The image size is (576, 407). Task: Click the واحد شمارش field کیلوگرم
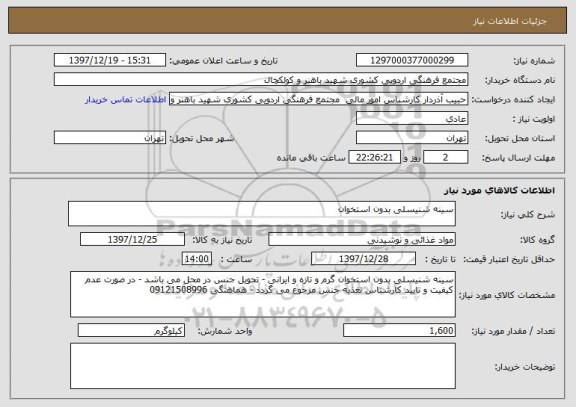pos(131,331)
